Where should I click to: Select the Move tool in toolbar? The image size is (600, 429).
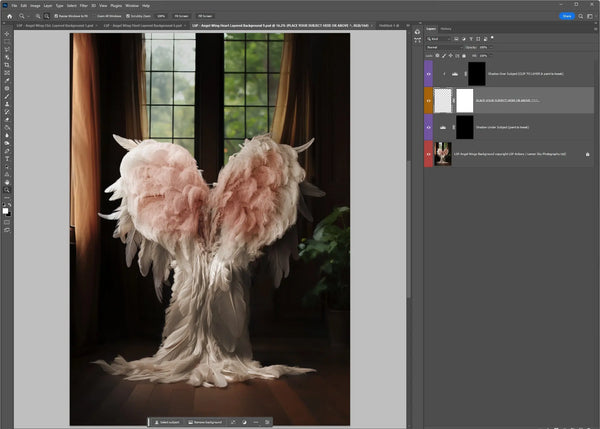pos(7,34)
